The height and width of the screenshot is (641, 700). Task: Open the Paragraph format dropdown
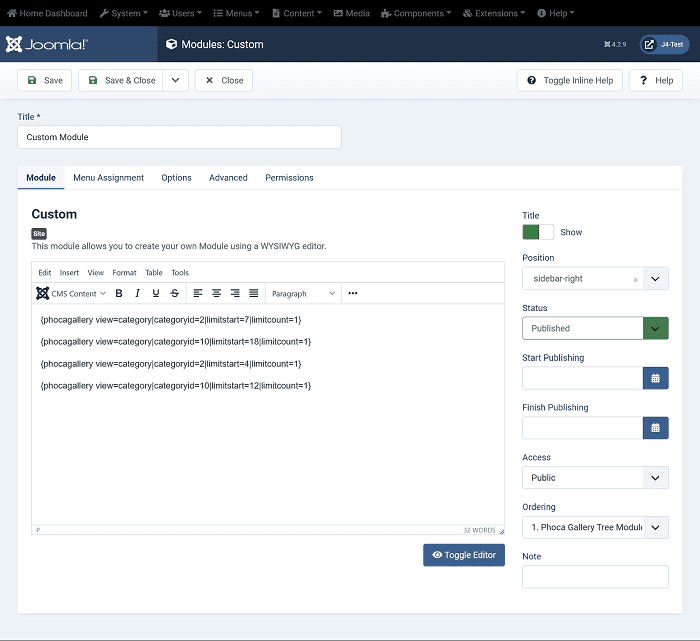pos(304,293)
